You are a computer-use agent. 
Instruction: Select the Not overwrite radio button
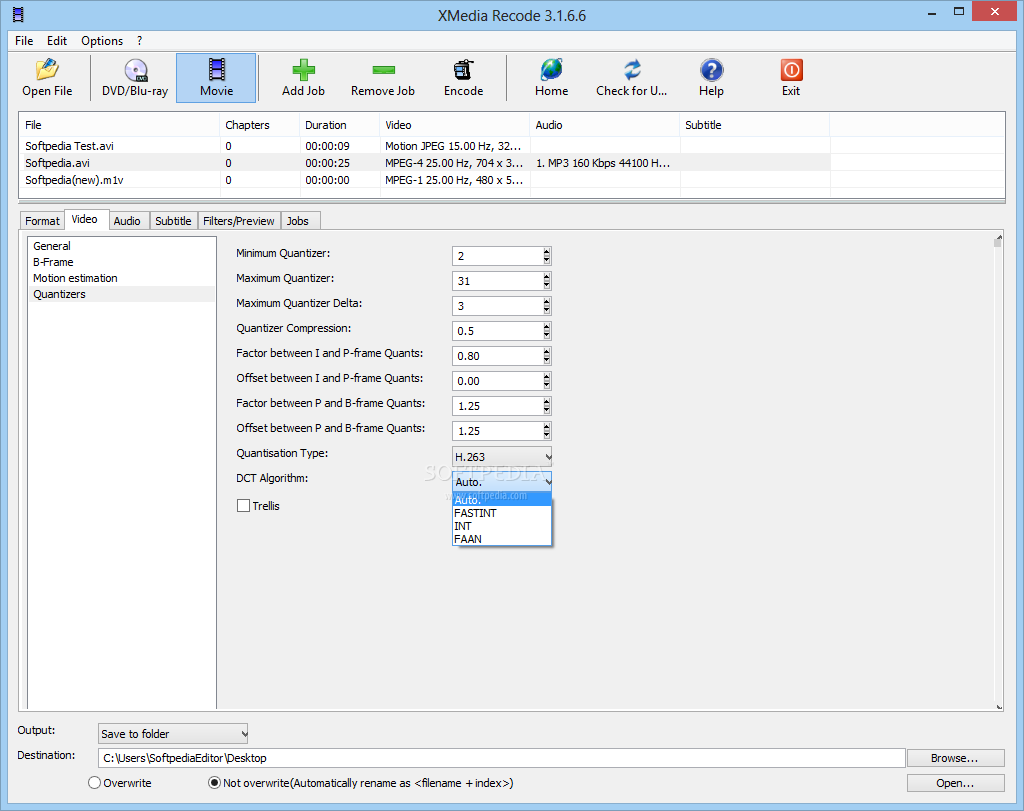(x=214, y=782)
